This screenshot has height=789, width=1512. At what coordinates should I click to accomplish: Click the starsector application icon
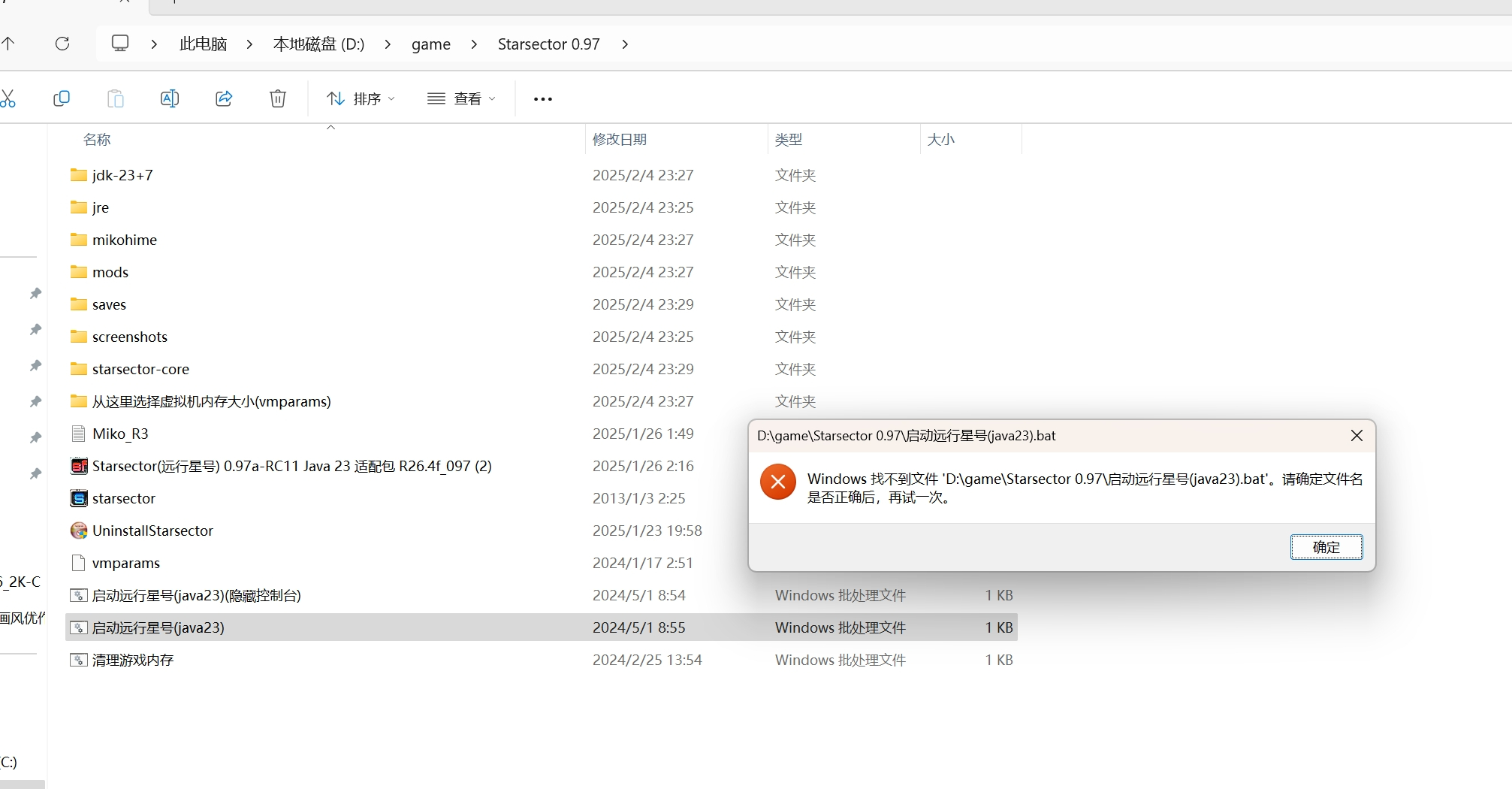79,498
